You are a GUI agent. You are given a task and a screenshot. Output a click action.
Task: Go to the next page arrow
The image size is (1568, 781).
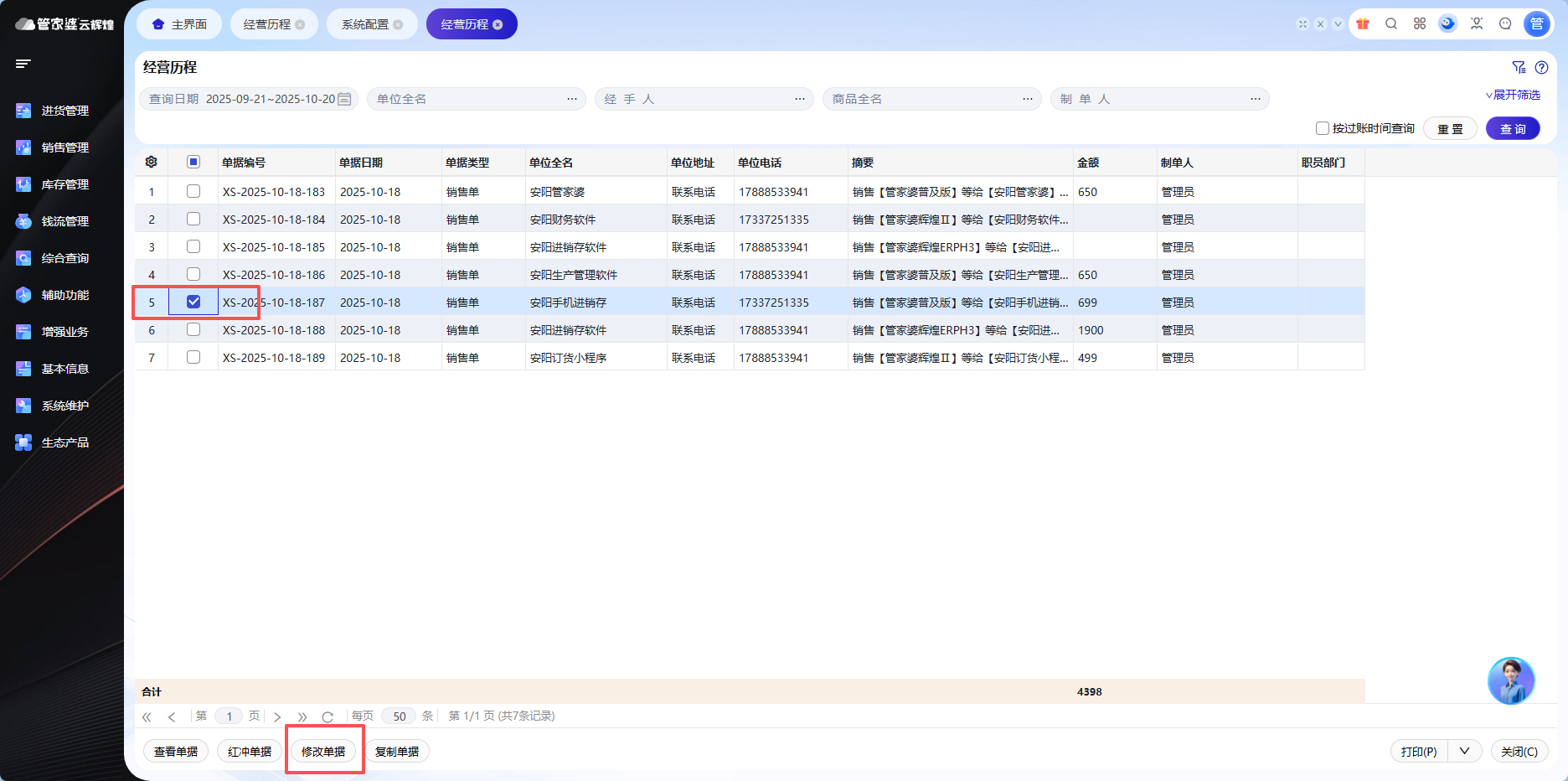point(277,716)
